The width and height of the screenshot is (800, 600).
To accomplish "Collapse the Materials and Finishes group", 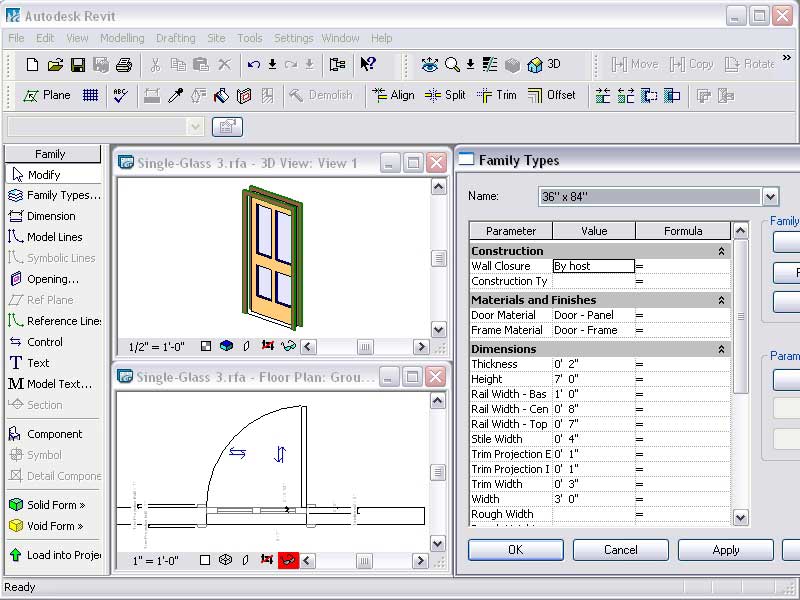I will tap(721, 300).
